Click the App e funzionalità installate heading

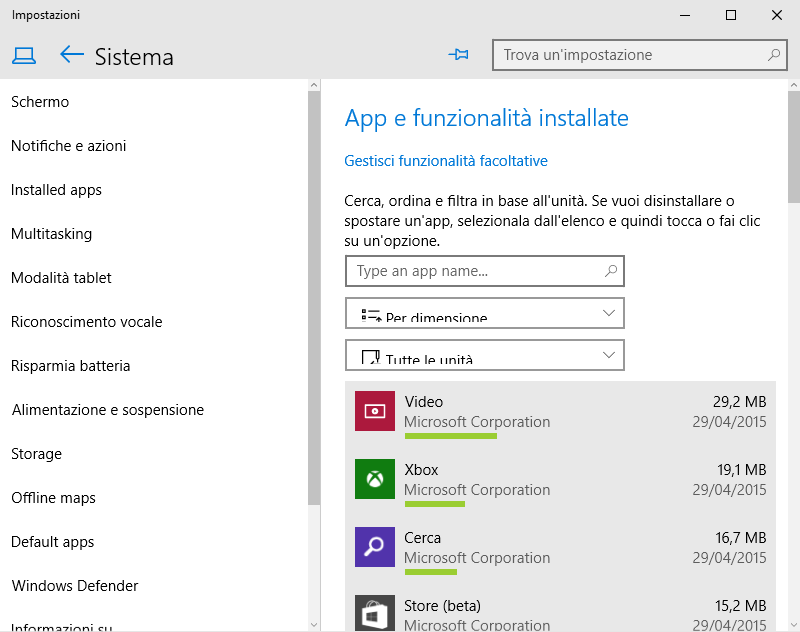point(486,118)
